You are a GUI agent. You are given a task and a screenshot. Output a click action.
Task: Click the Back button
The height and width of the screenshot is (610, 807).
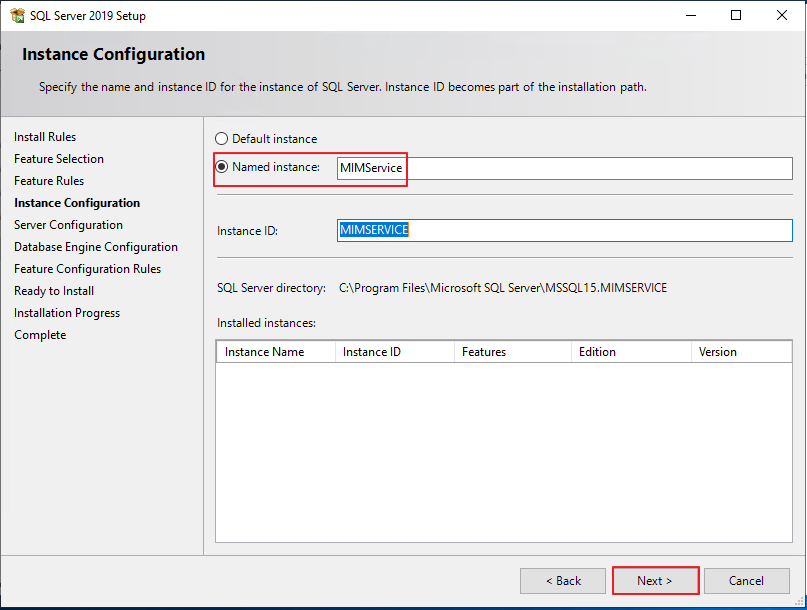pyautogui.click(x=563, y=581)
